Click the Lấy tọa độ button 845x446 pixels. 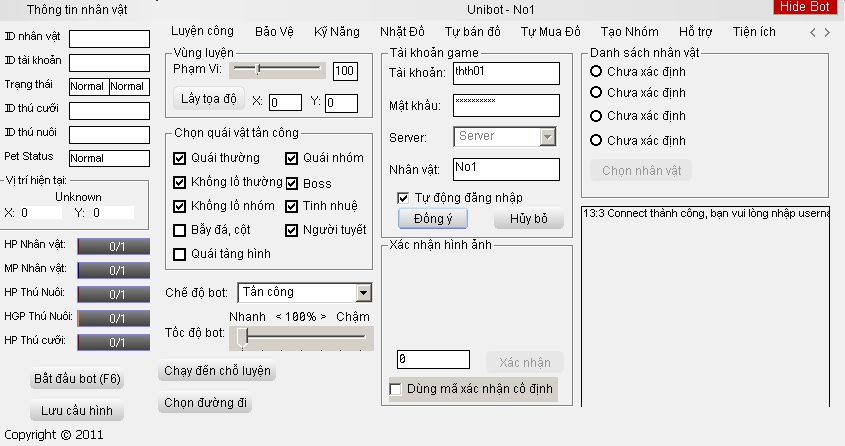209,99
